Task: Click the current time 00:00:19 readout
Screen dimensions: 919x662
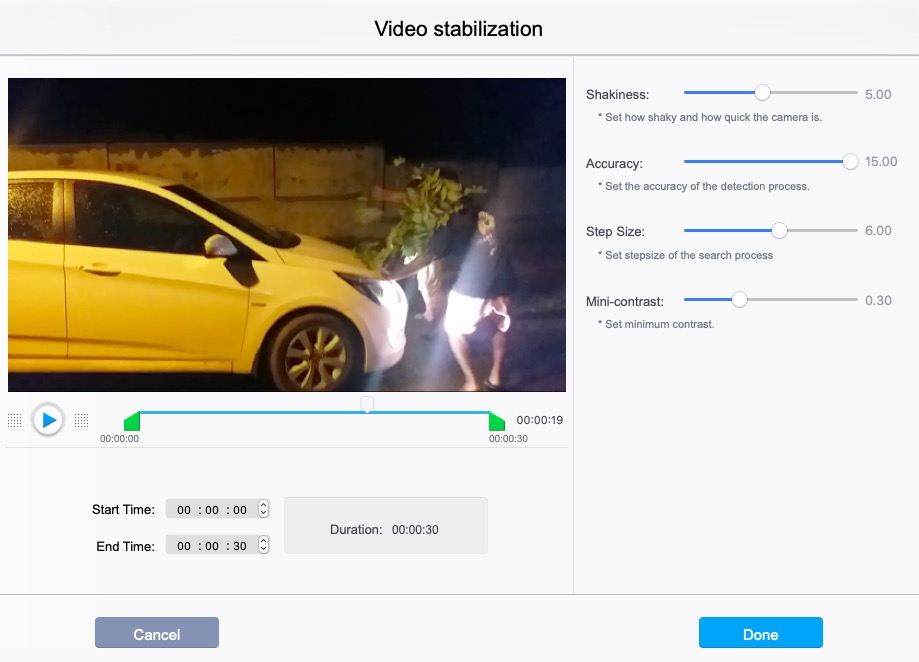Action: tap(539, 420)
